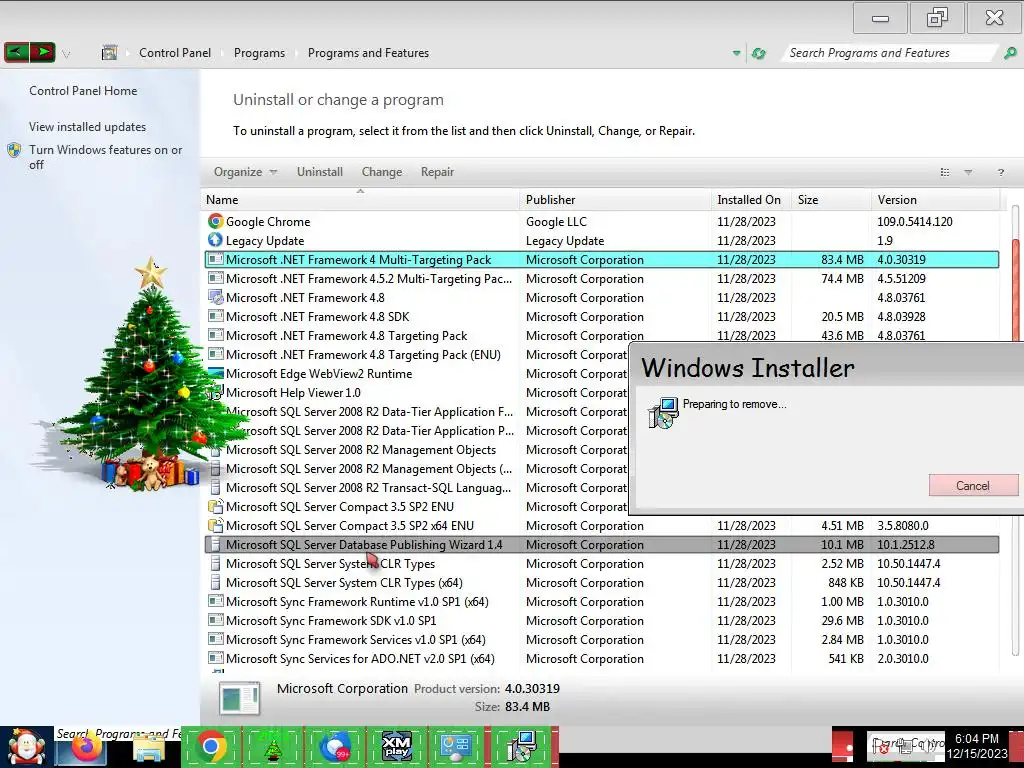Click Change in the toolbar
The image size is (1024, 768).
click(381, 172)
